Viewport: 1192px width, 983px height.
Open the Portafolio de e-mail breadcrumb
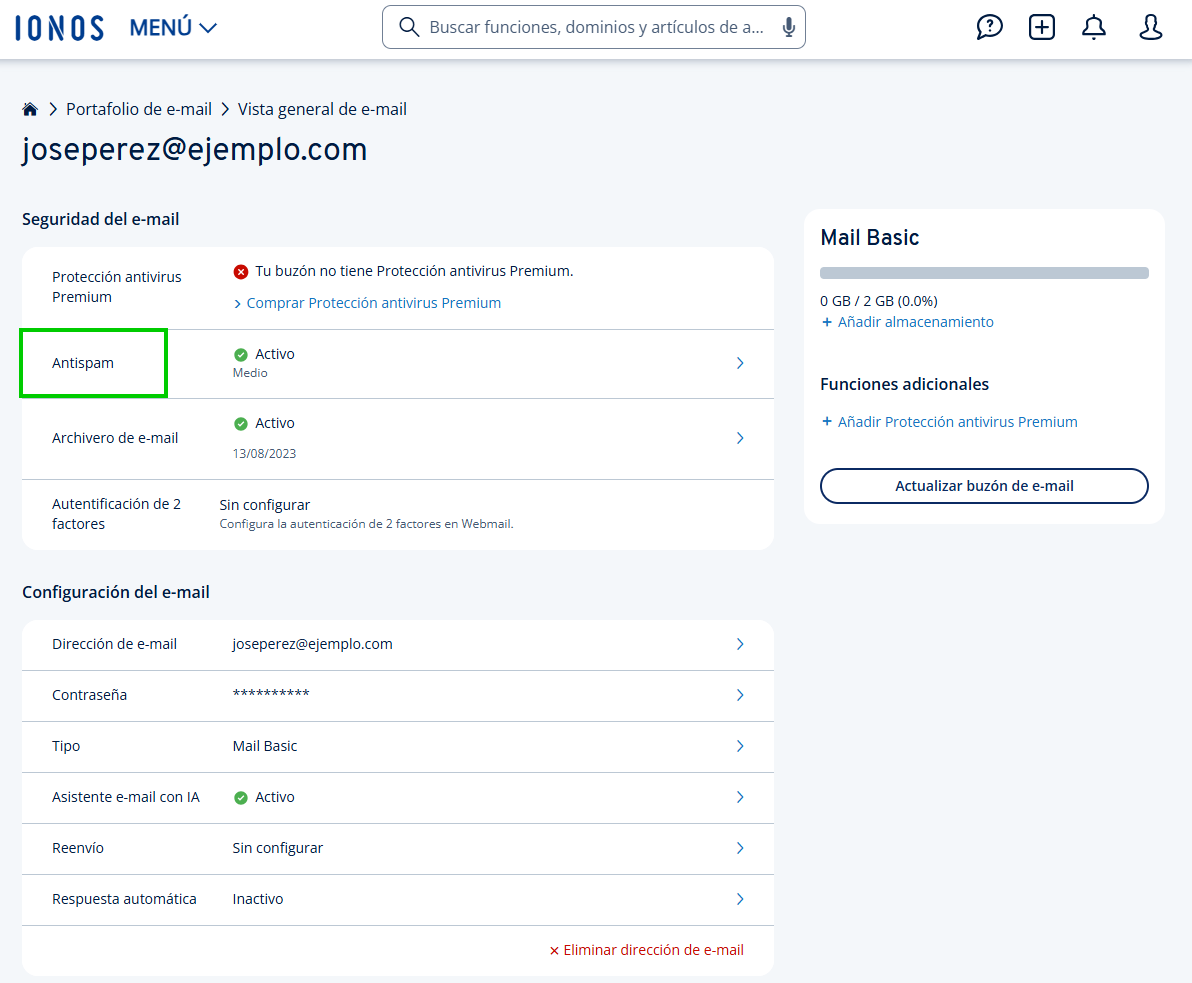[x=139, y=109]
